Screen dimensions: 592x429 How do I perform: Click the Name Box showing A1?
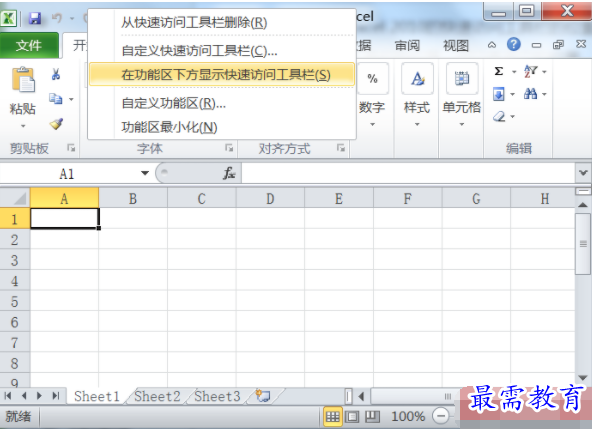point(68,173)
